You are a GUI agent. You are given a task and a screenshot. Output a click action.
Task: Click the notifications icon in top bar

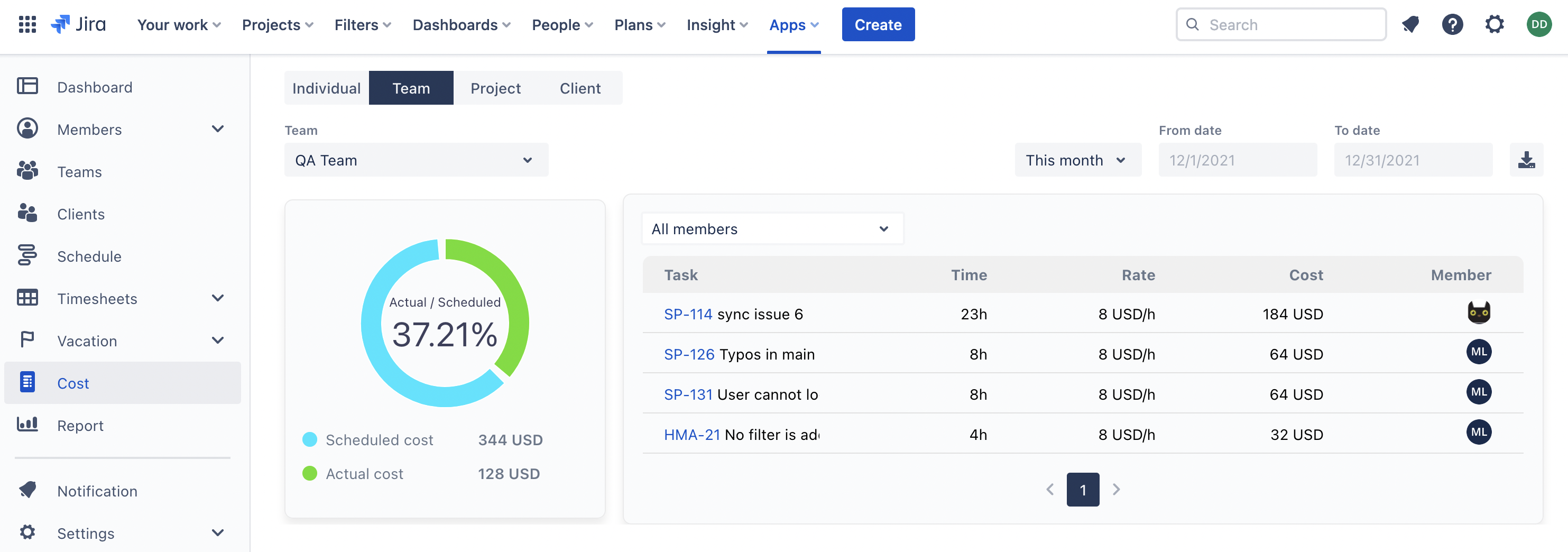point(1410,24)
